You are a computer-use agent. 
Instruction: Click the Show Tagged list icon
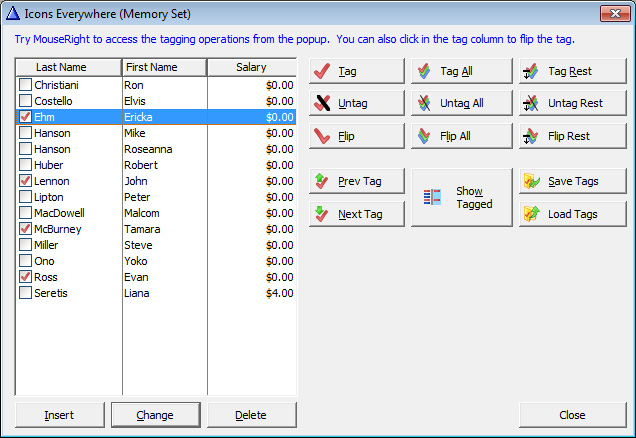[x=432, y=198]
